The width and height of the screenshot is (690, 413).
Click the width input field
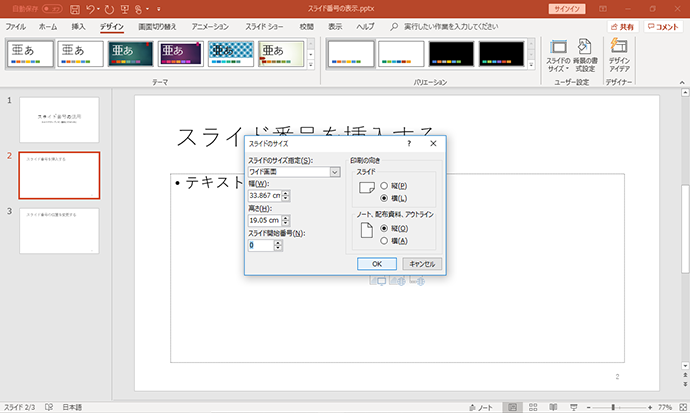tap(264, 196)
